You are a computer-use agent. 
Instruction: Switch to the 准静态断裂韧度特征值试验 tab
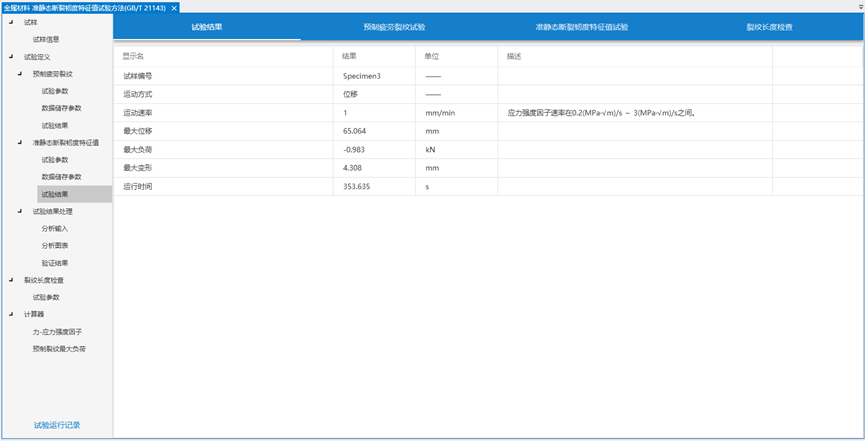point(581,27)
